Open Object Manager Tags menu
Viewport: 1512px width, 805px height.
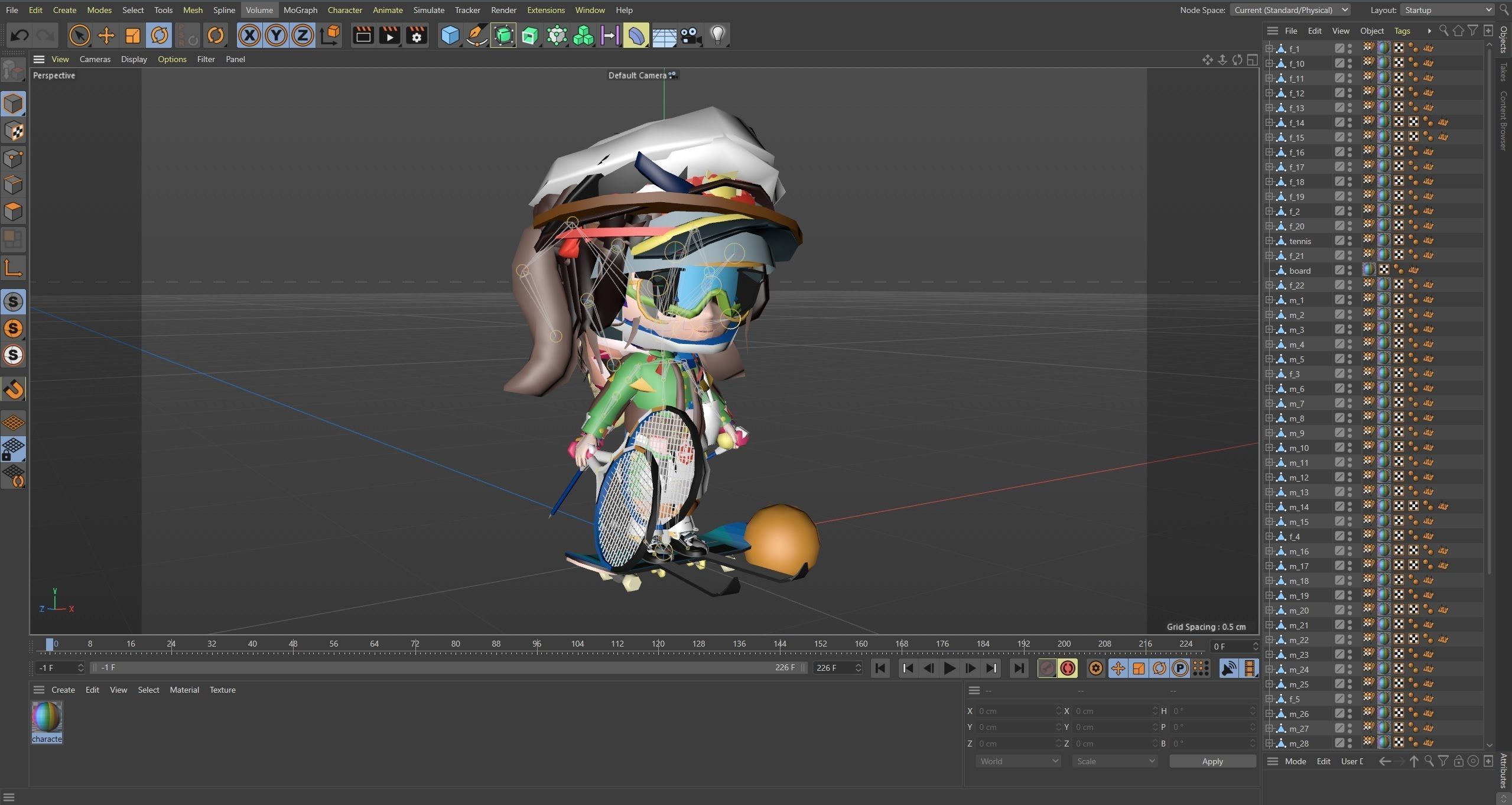pyautogui.click(x=1402, y=31)
